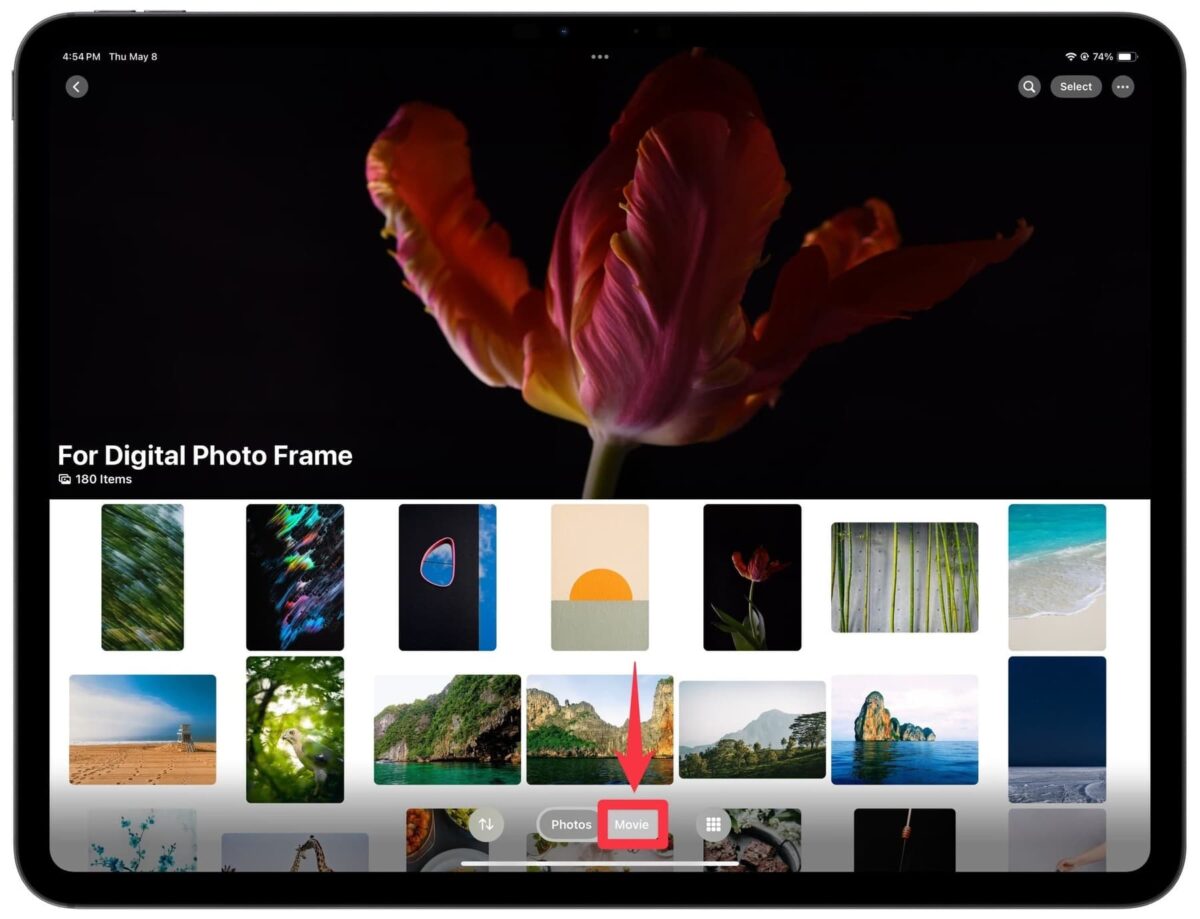Viewport: 1200px width, 919px height.
Task: Open the rocky cliffs over water photo
Action: coord(600,730)
